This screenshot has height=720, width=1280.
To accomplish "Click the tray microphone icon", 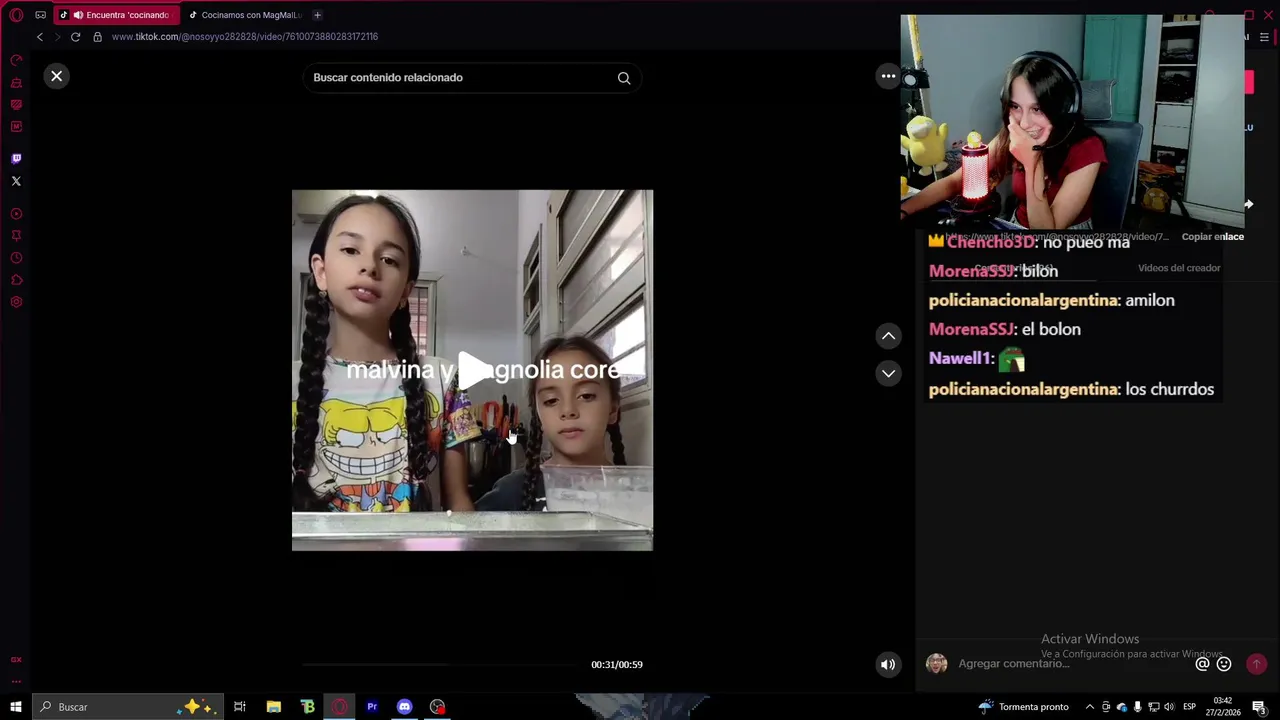I will [1137, 707].
